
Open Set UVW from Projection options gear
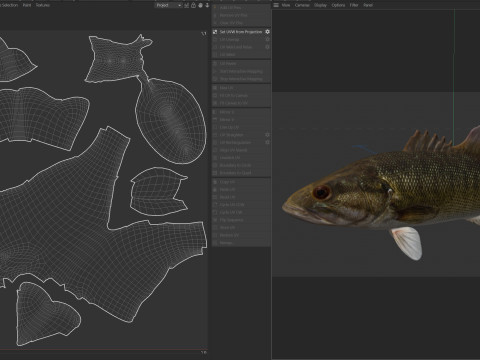click(x=267, y=32)
